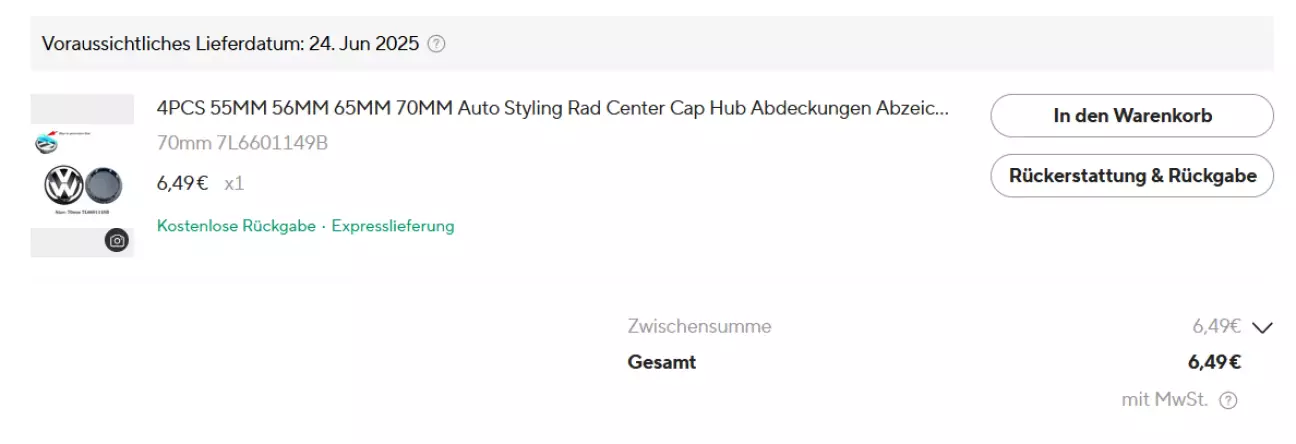This screenshot has width=1296, height=444.
Task: Click the Voraussichtliches Lieferdatum text
Action: pos(173,44)
